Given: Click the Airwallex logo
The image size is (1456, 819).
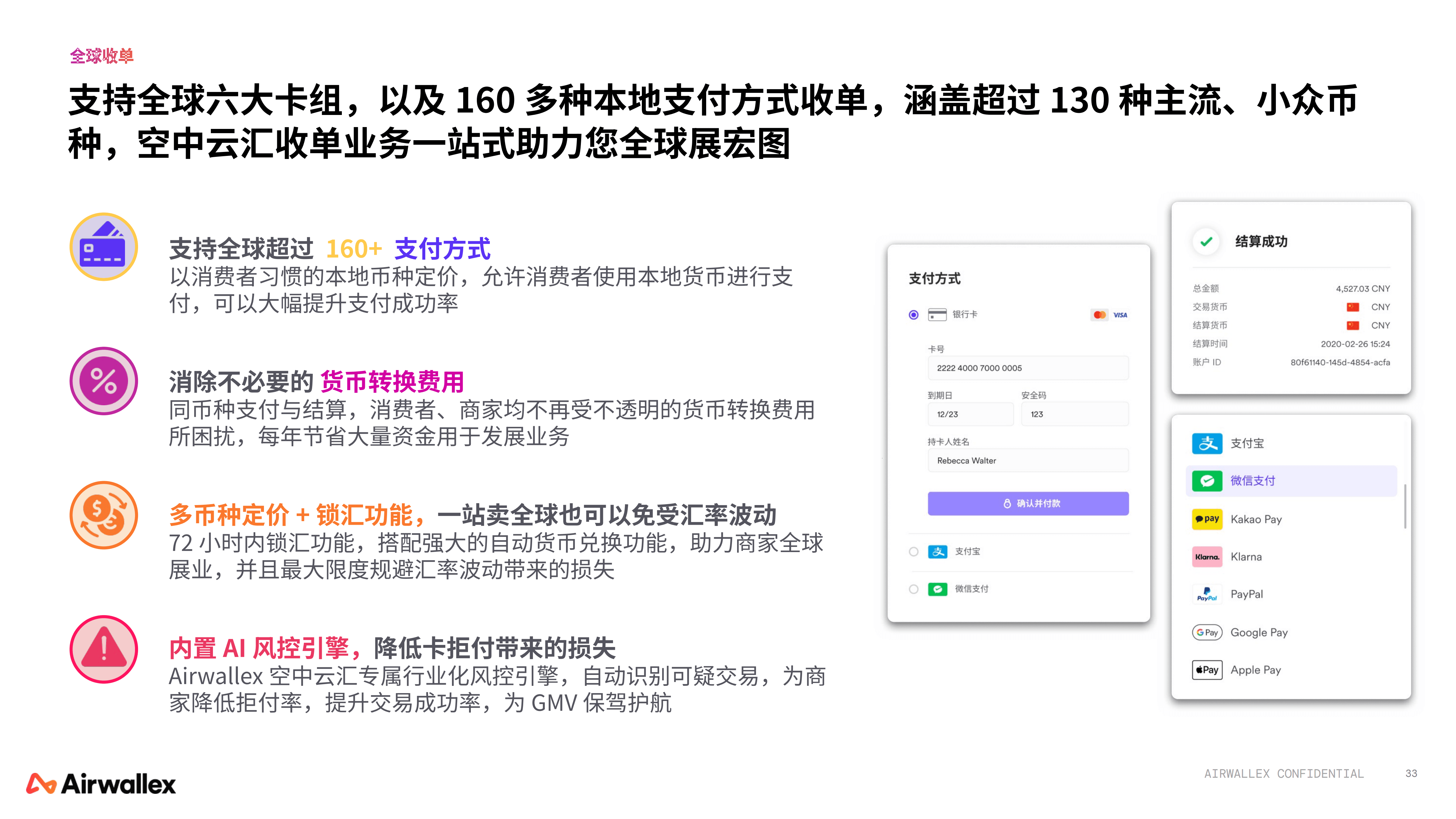Looking at the screenshot, I should [101, 784].
